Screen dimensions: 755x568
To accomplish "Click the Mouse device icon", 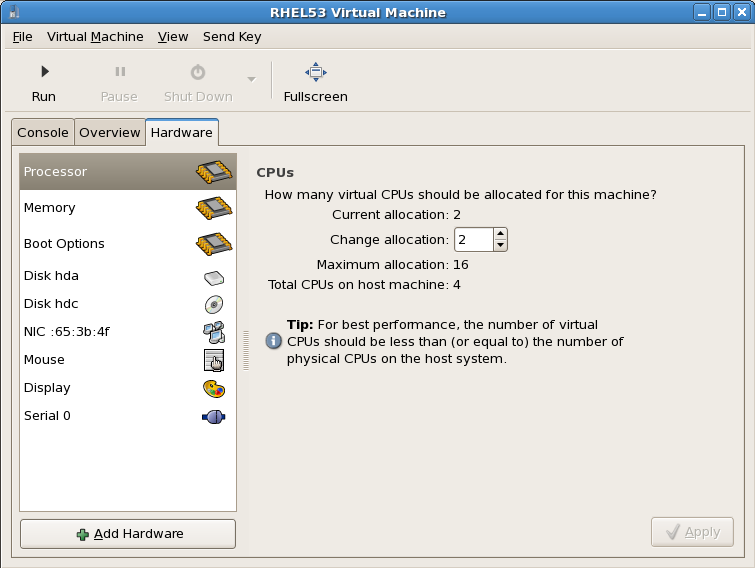I will 214,360.
